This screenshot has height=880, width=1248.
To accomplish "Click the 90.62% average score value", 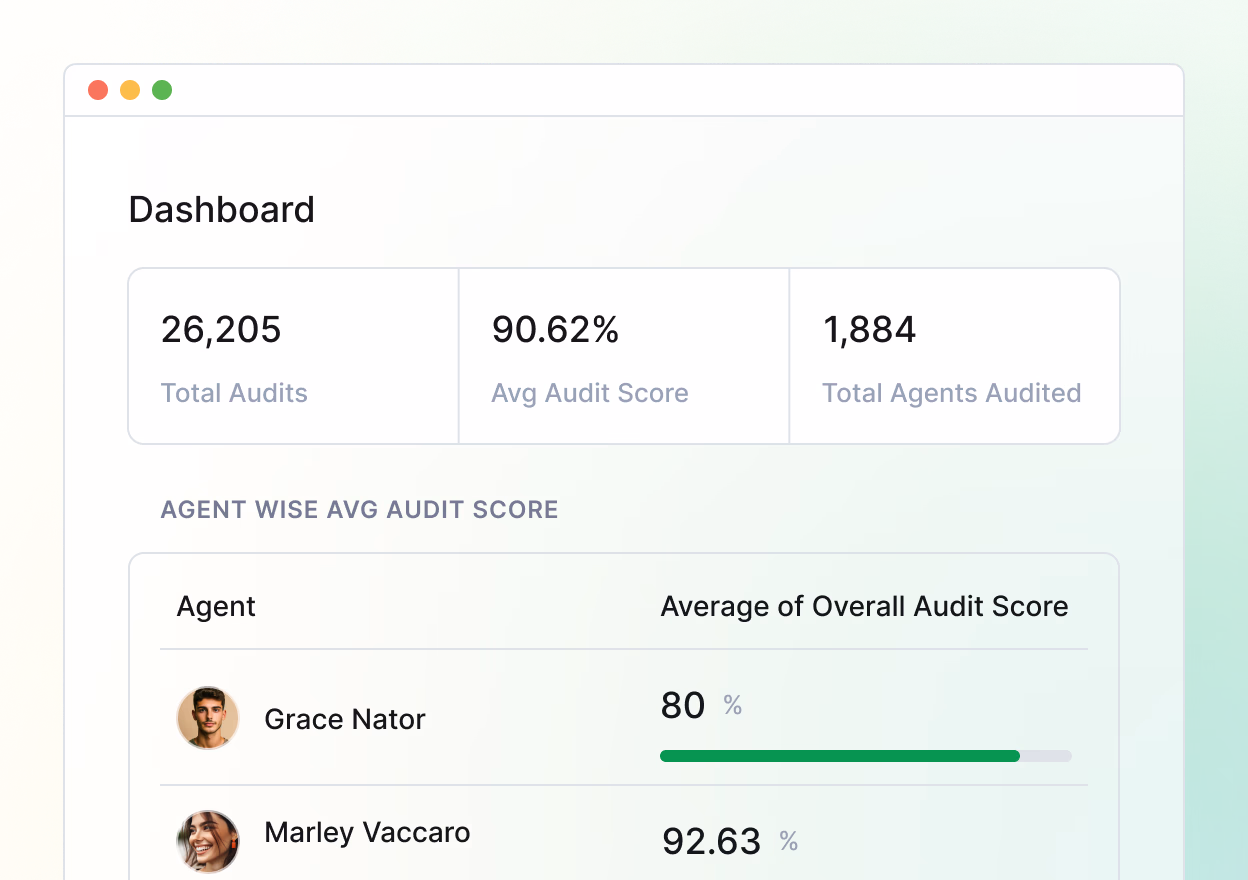I will click(x=555, y=329).
